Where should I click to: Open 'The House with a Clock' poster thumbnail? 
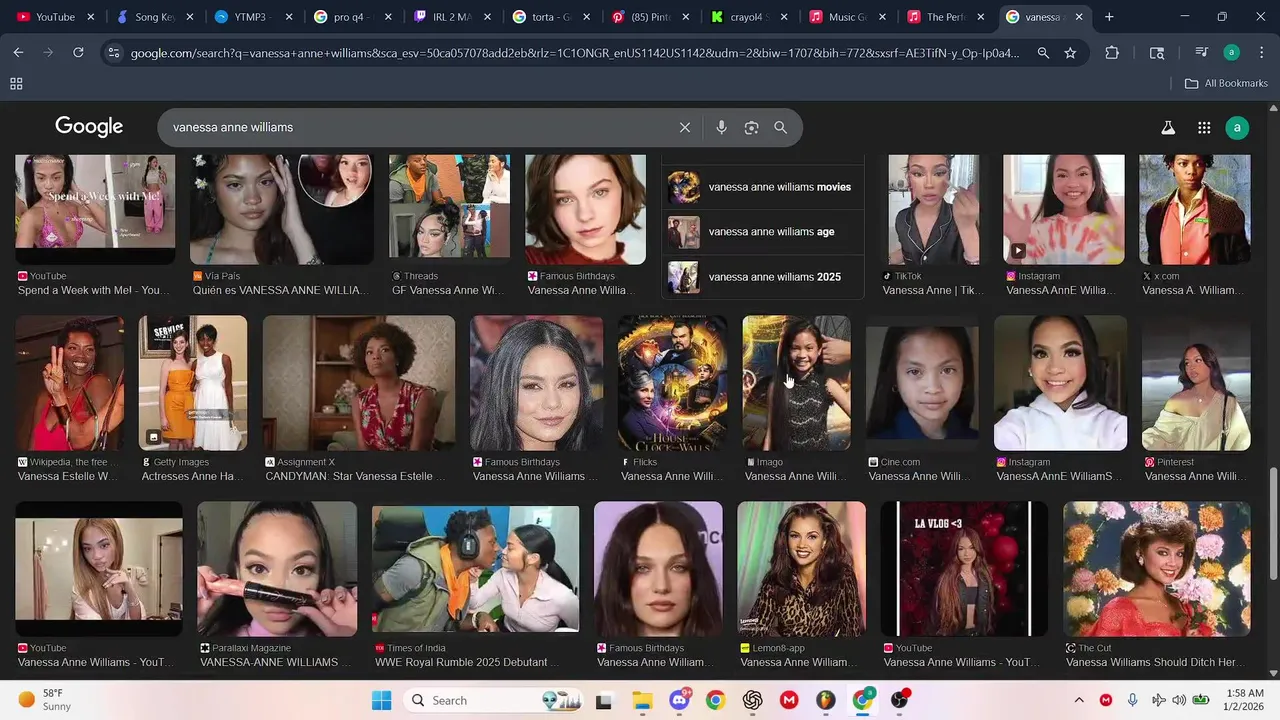tap(672, 383)
